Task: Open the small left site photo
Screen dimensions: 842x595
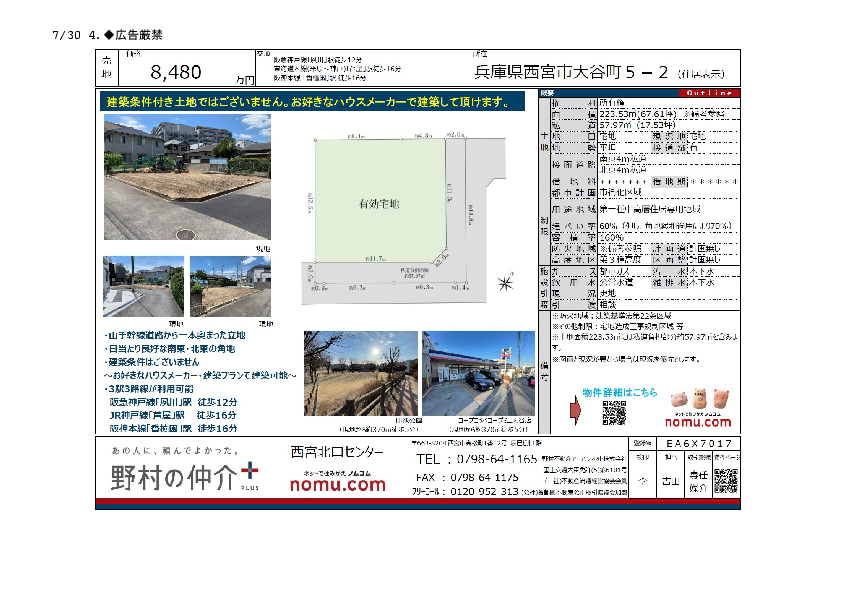Action: [x=143, y=287]
